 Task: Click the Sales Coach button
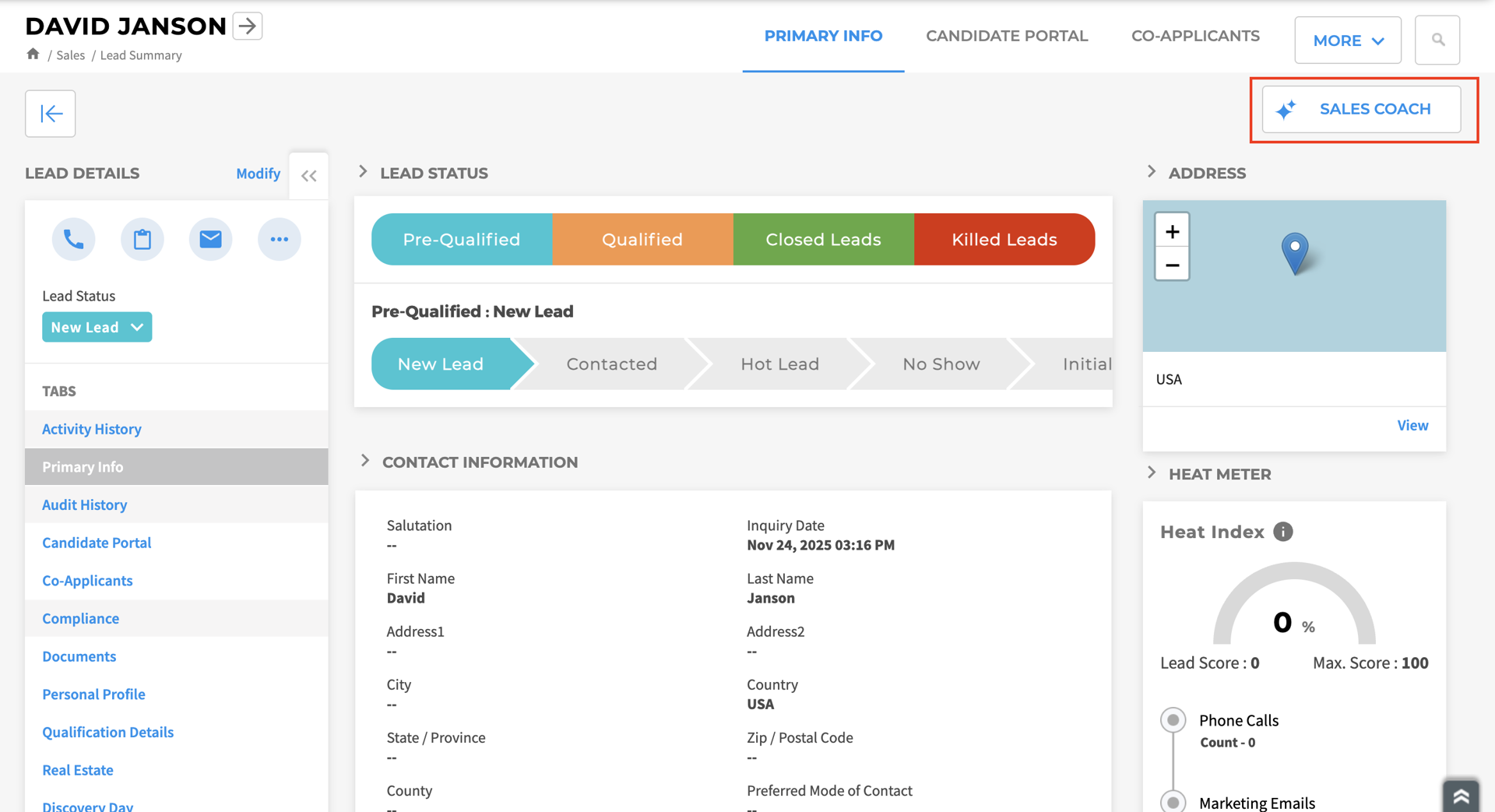tap(1361, 109)
